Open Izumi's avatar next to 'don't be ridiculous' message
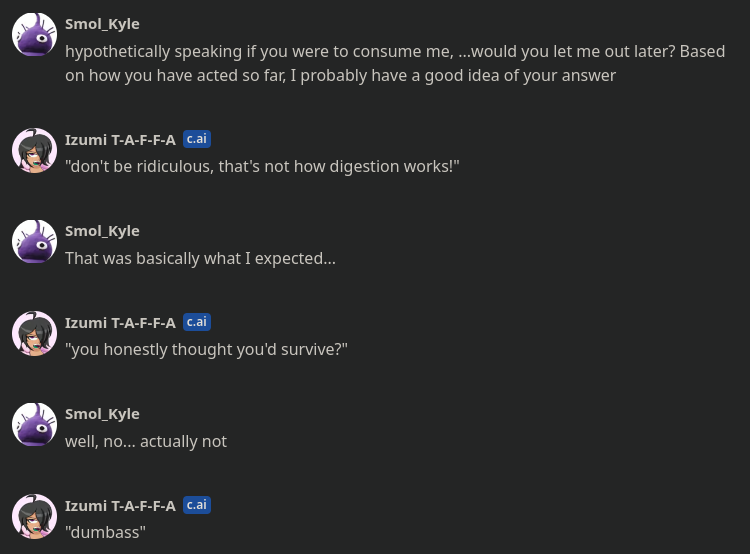The width and height of the screenshot is (750, 554). tap(34, 150)
